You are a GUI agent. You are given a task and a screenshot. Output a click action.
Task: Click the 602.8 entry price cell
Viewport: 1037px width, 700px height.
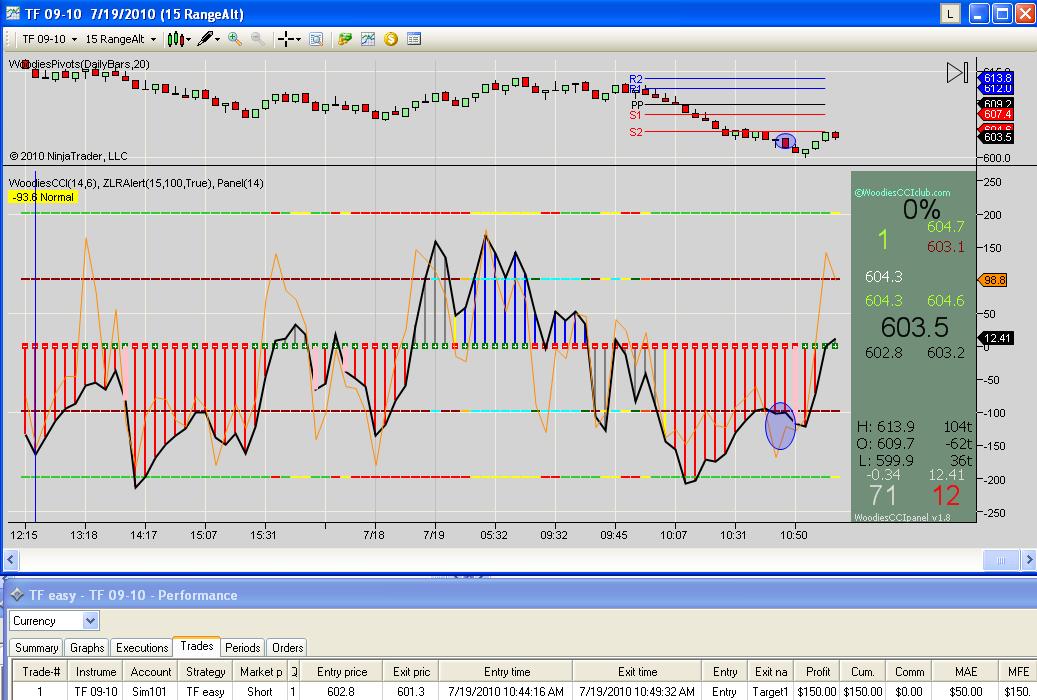click(341, 691)
